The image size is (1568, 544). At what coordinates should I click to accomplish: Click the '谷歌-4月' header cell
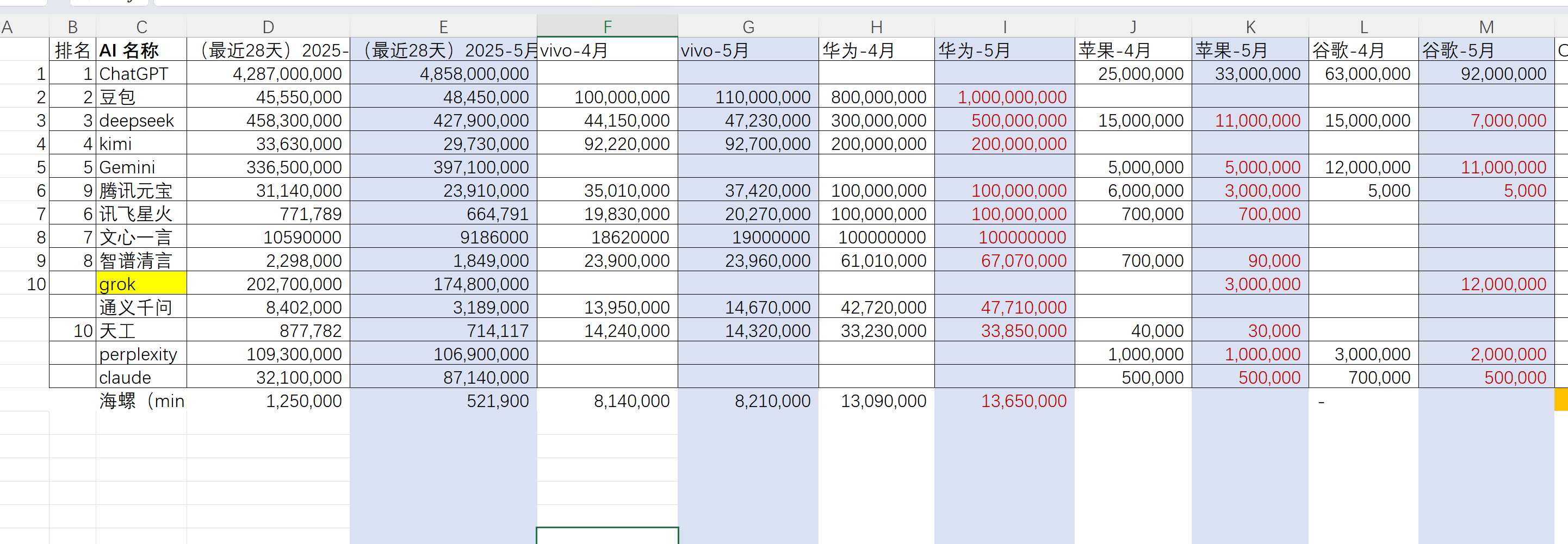click(1364, 50)
